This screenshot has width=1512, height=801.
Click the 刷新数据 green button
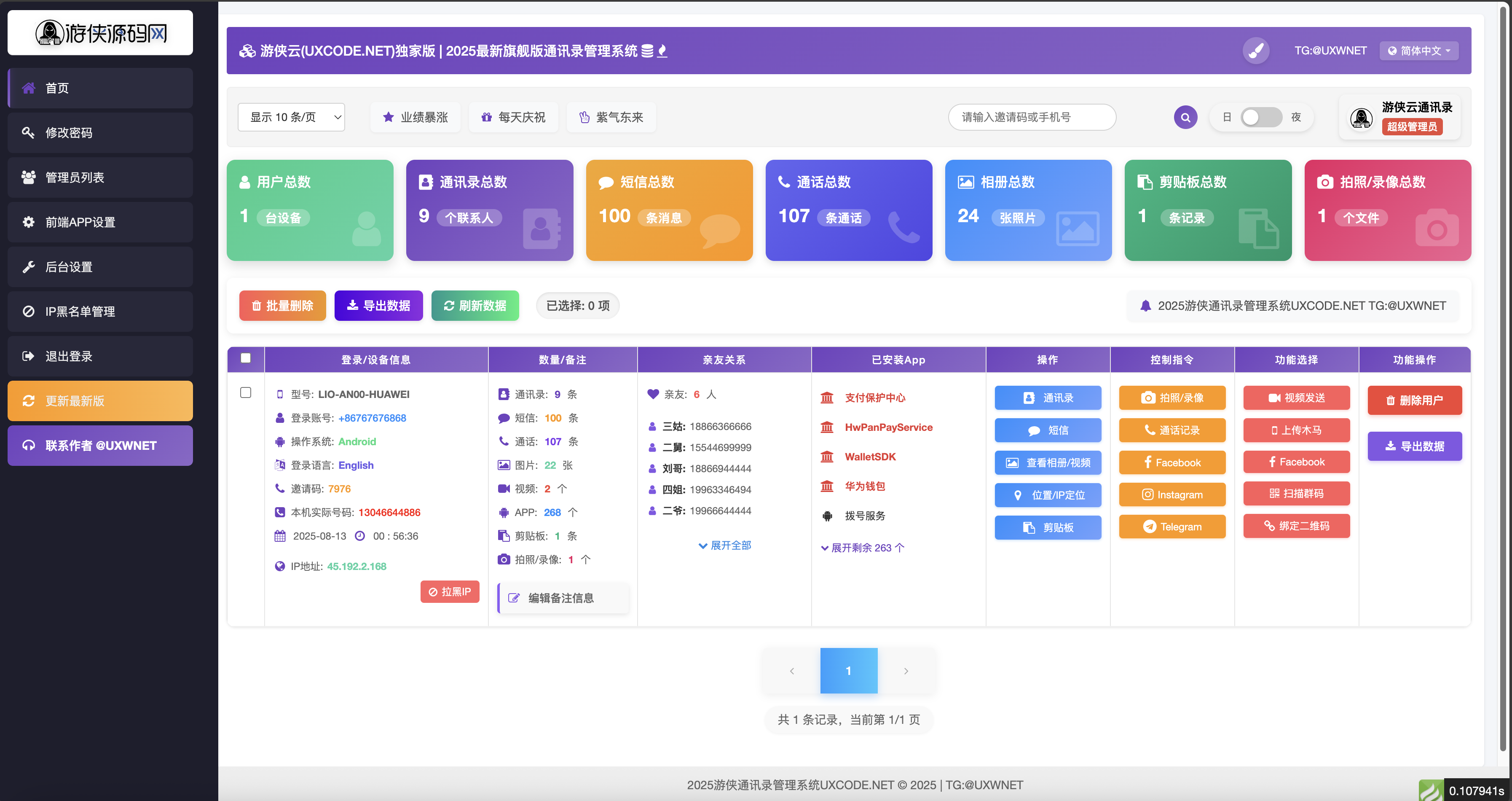(x=475, y=305)
